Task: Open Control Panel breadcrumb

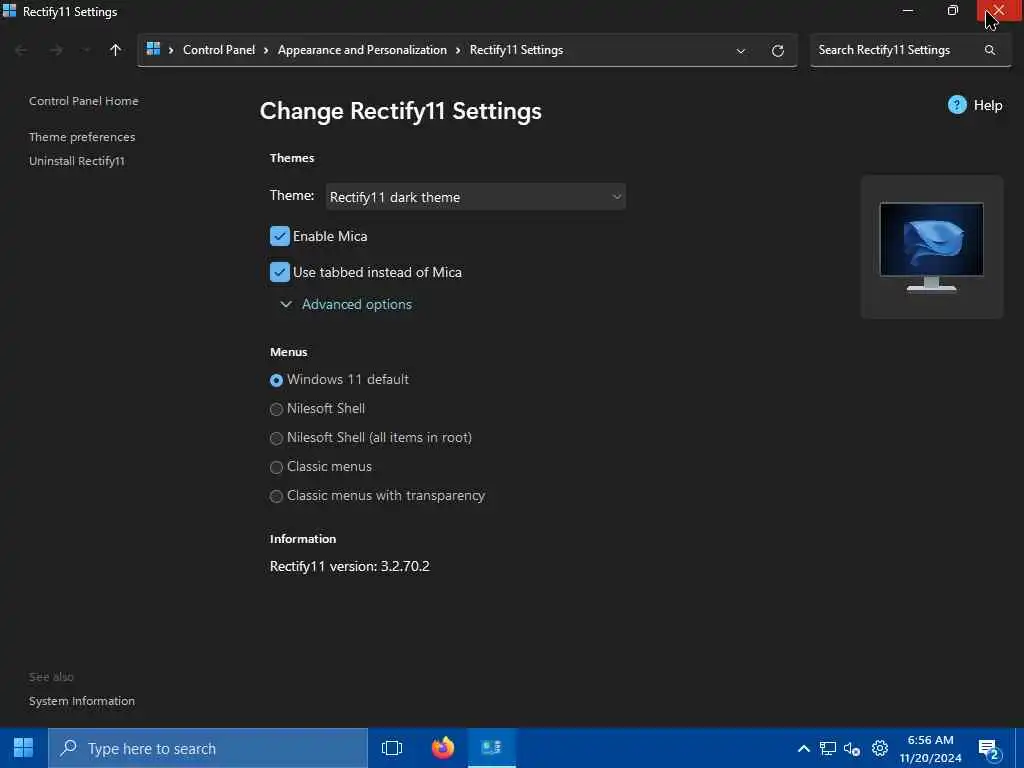Action: click(219, 50)
